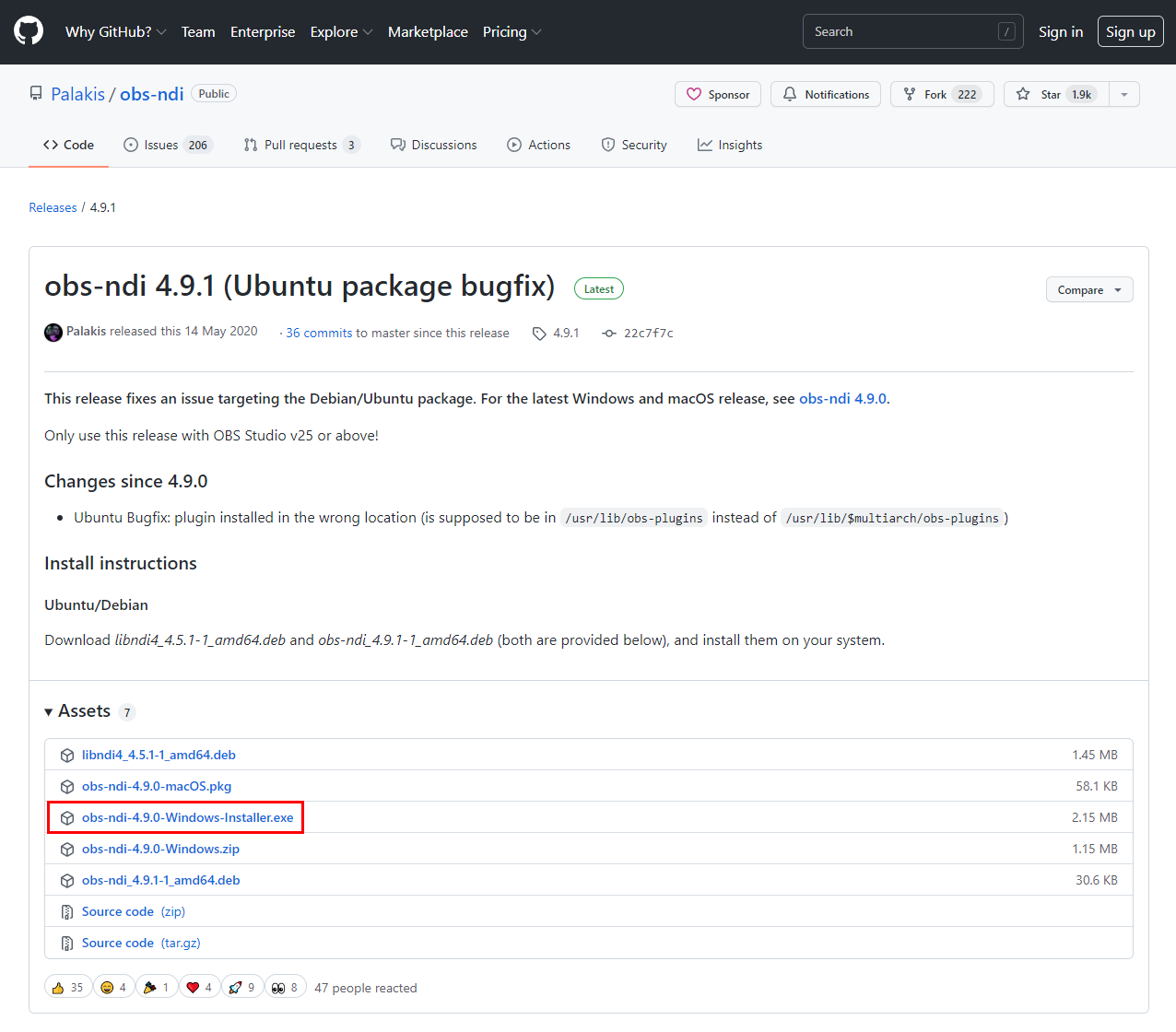Open the Security tab
Viewport: 1176px width, 1032px height.
click(634, 145)
